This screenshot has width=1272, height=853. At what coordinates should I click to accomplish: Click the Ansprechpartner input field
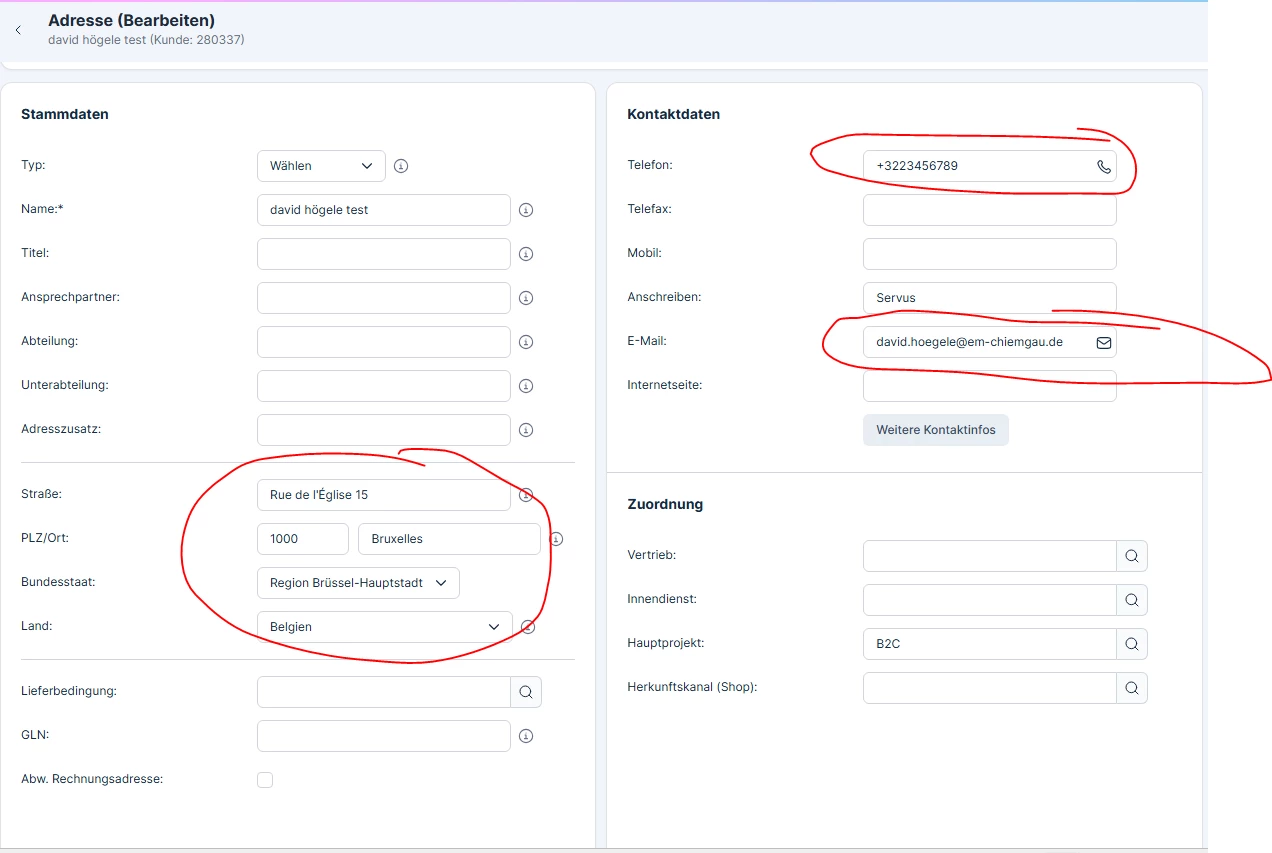[384, 298]
